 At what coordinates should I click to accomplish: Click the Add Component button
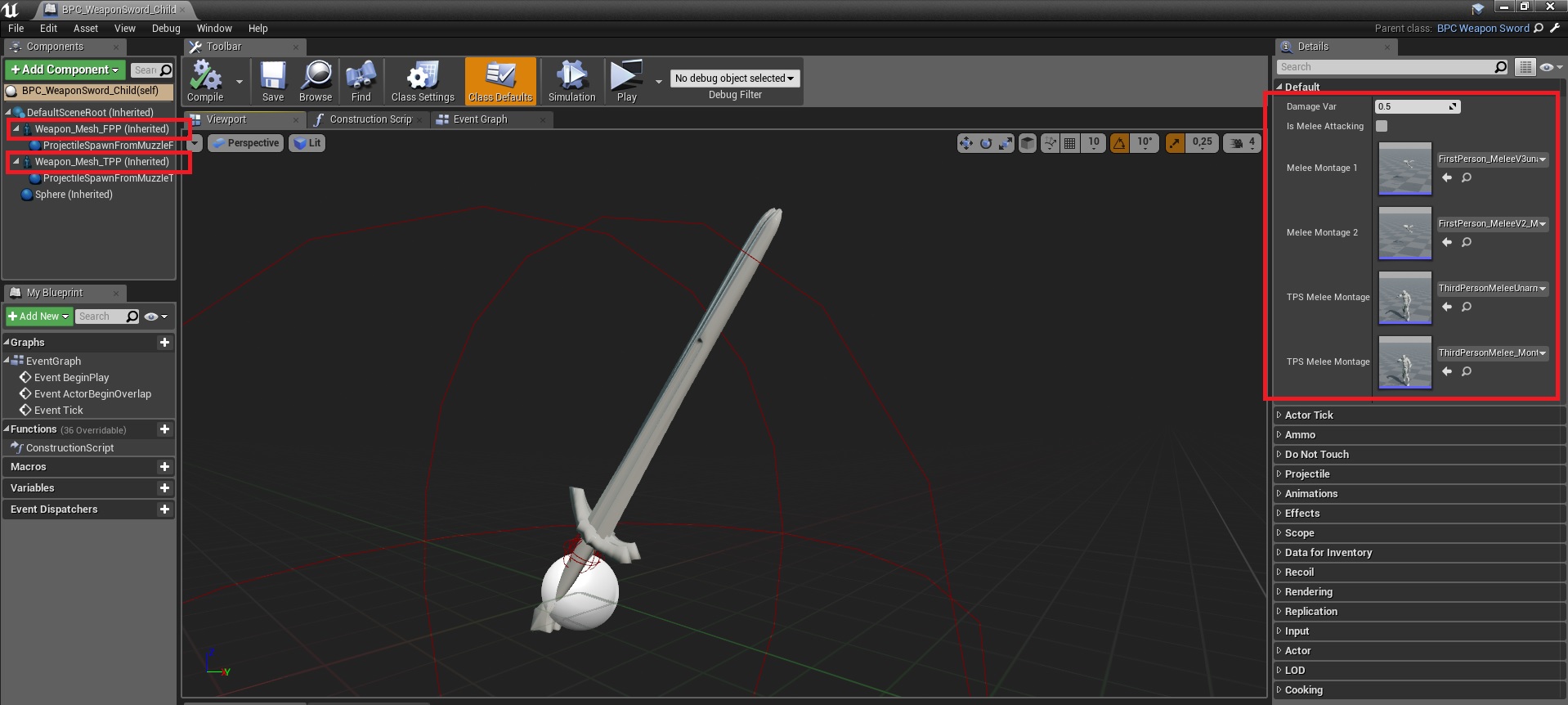pyautogui.click(x=65, y=70)
